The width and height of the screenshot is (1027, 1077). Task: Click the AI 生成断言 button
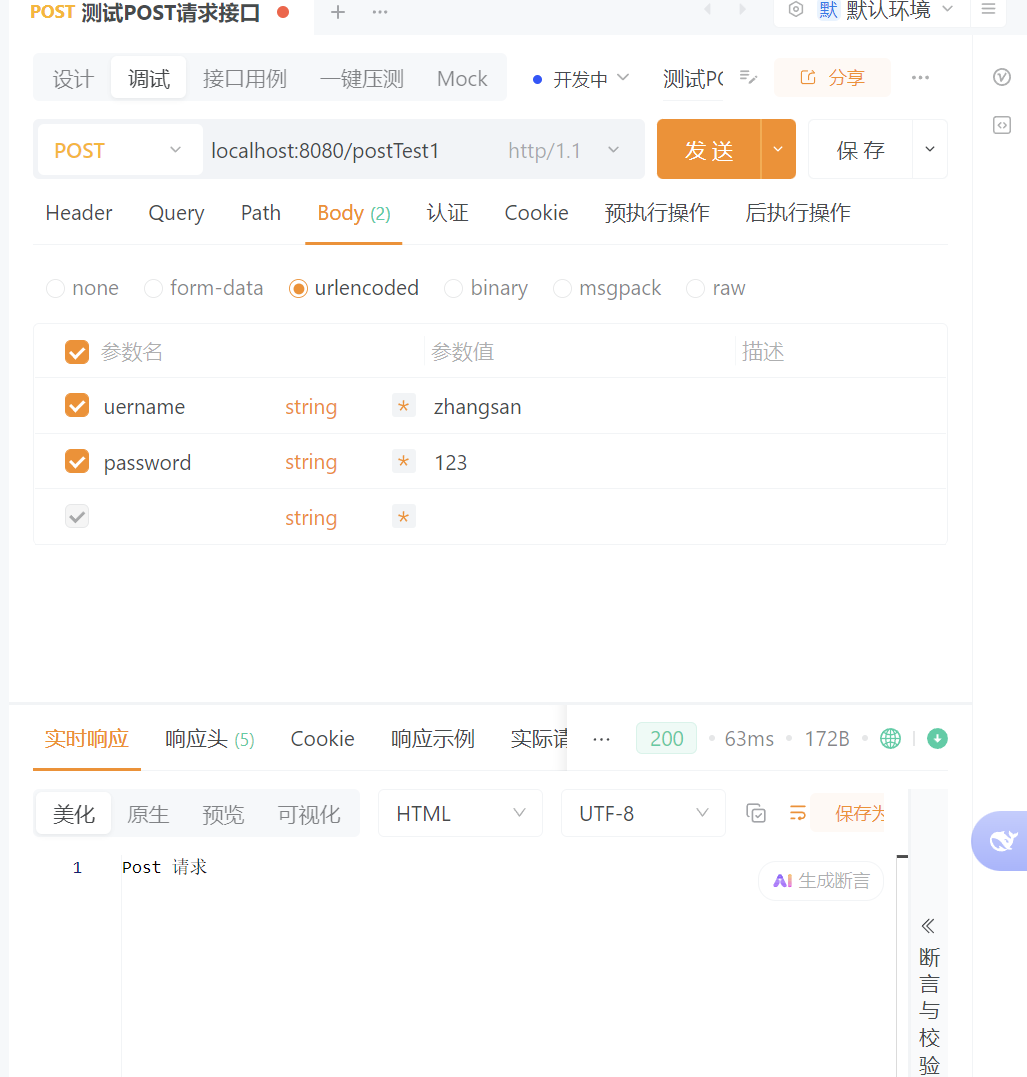click(821, 881)
